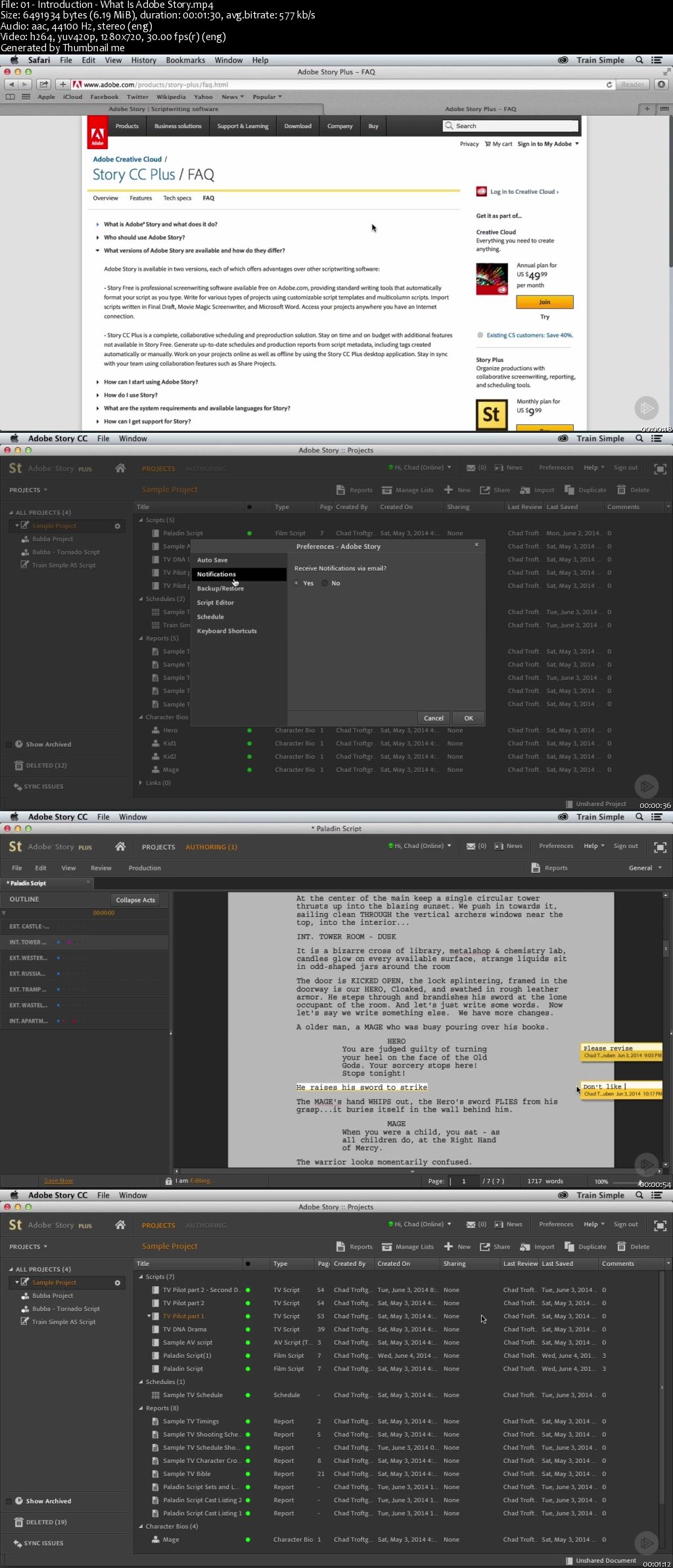Image resolution: width=673 pixels, height=1568 pixels.
Task: Click Cancel in Preferences dialog
Action: pyautogui.click(x=434, y=718)
